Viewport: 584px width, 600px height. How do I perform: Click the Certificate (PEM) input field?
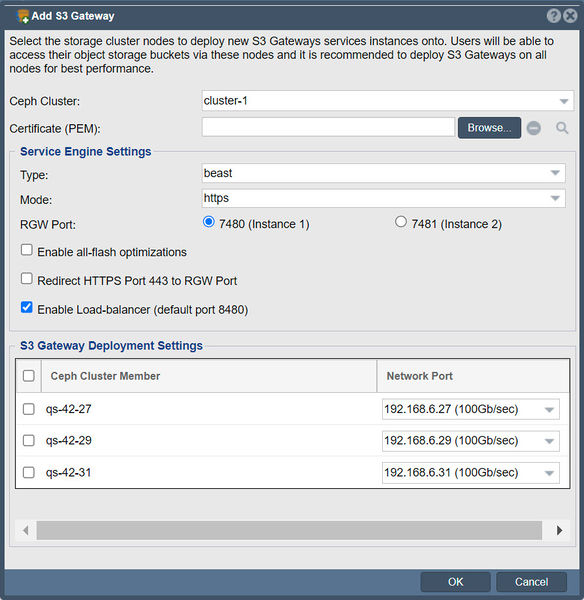328,127
